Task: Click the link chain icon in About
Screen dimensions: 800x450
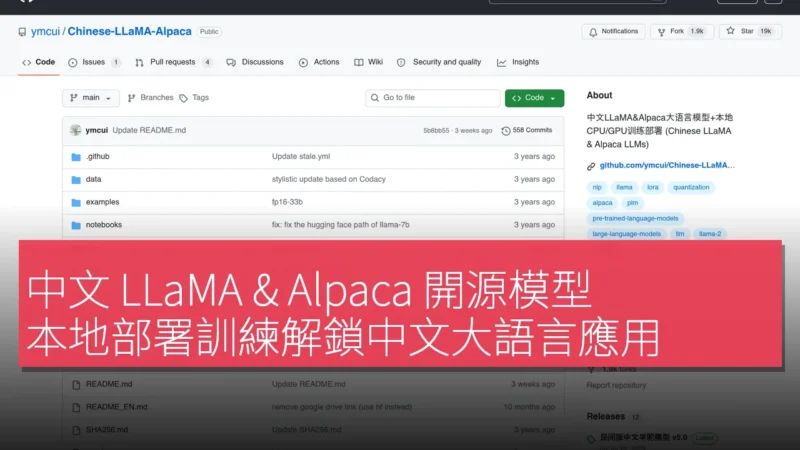Action: tap(591, 166)
